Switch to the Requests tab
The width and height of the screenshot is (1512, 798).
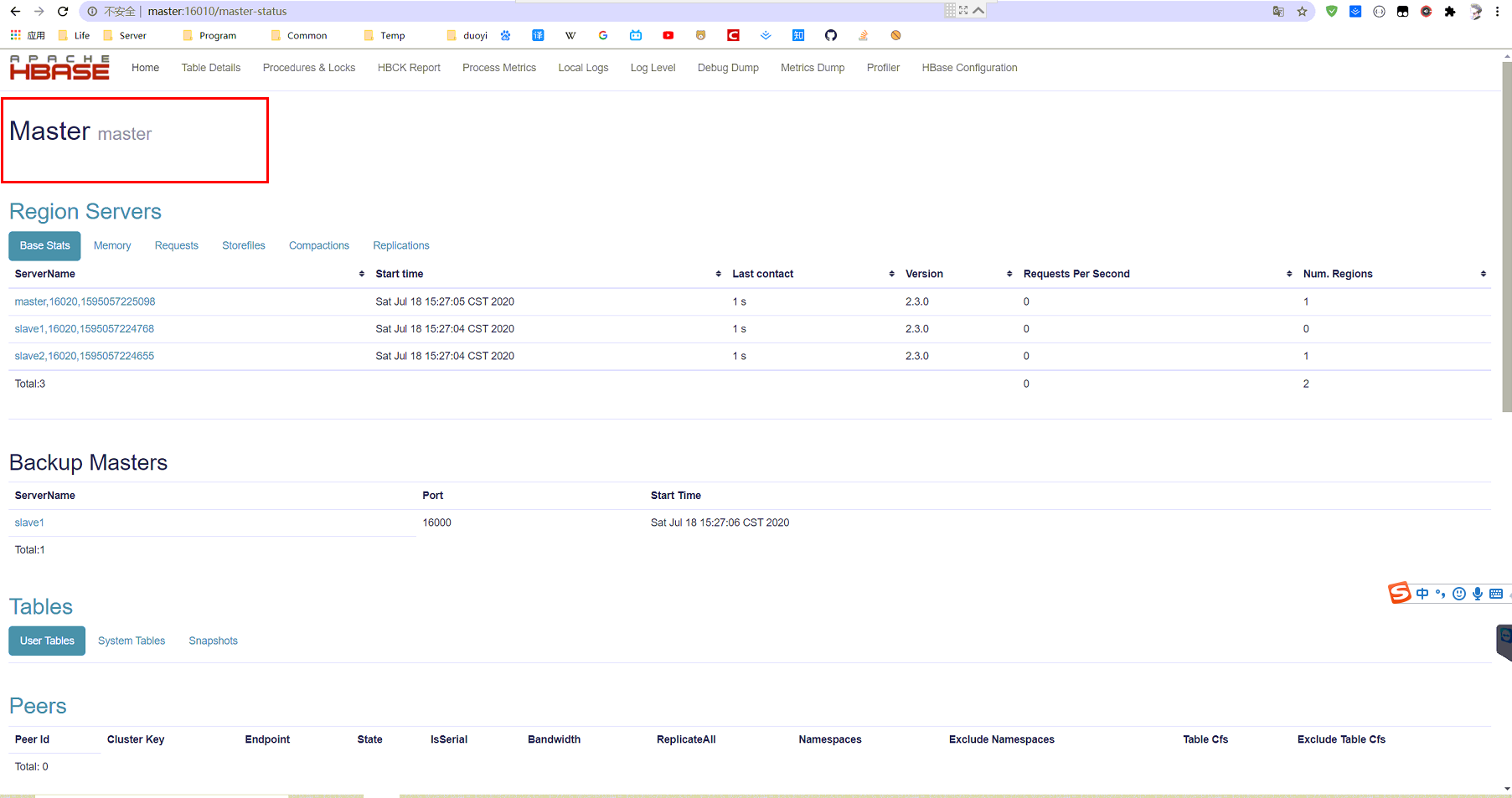pyautogui.click(x=177, y=245)
